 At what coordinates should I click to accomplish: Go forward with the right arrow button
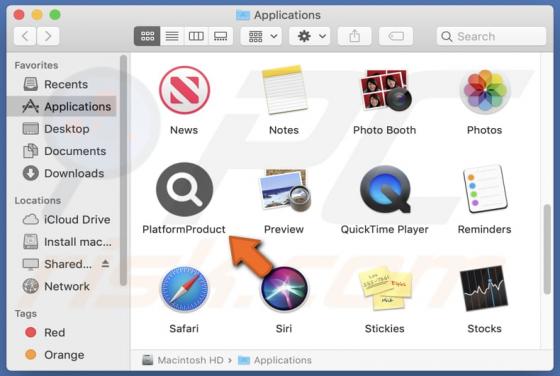(48, 36)
